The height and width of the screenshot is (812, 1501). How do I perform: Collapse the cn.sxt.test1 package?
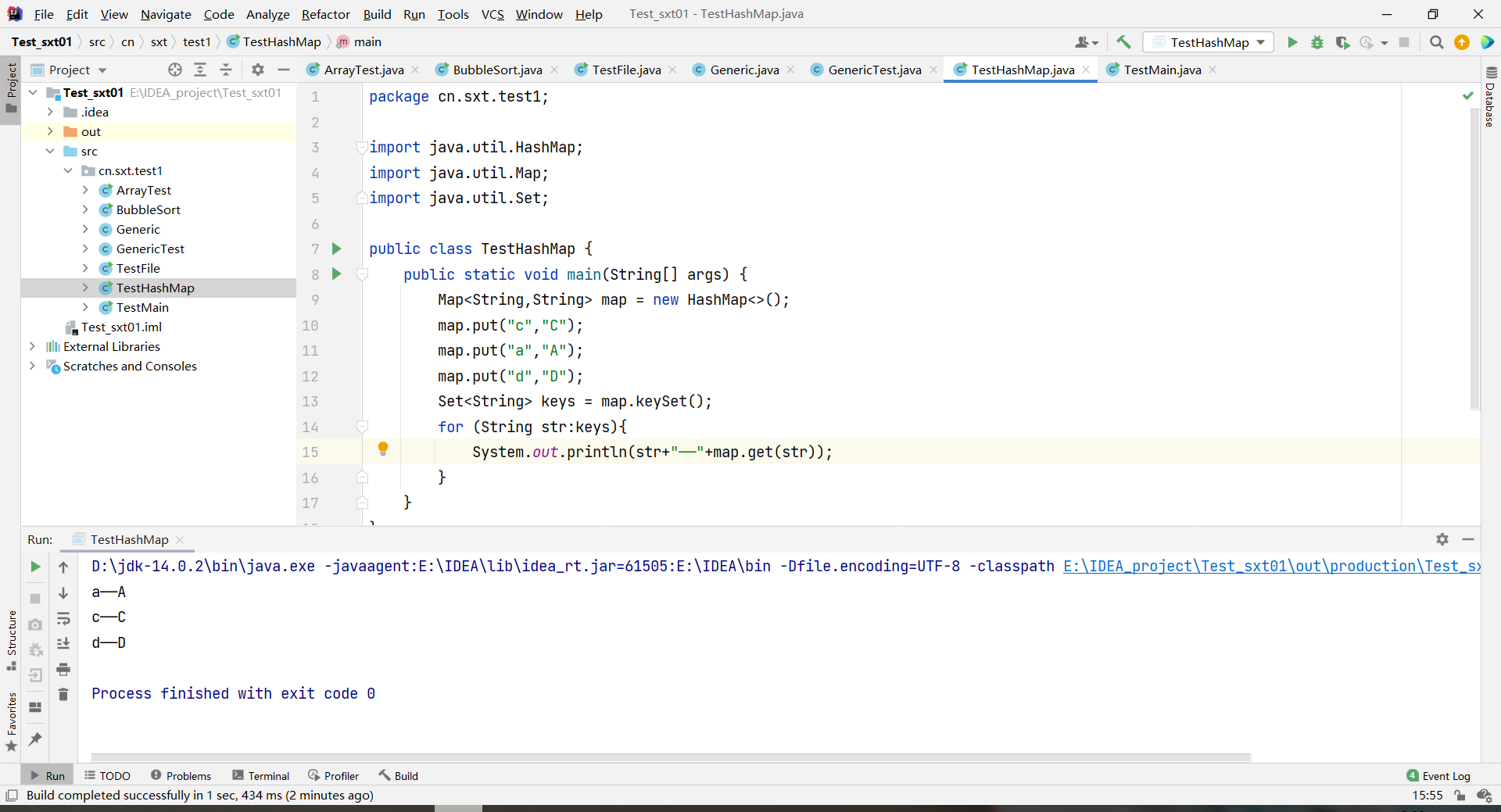68,170
